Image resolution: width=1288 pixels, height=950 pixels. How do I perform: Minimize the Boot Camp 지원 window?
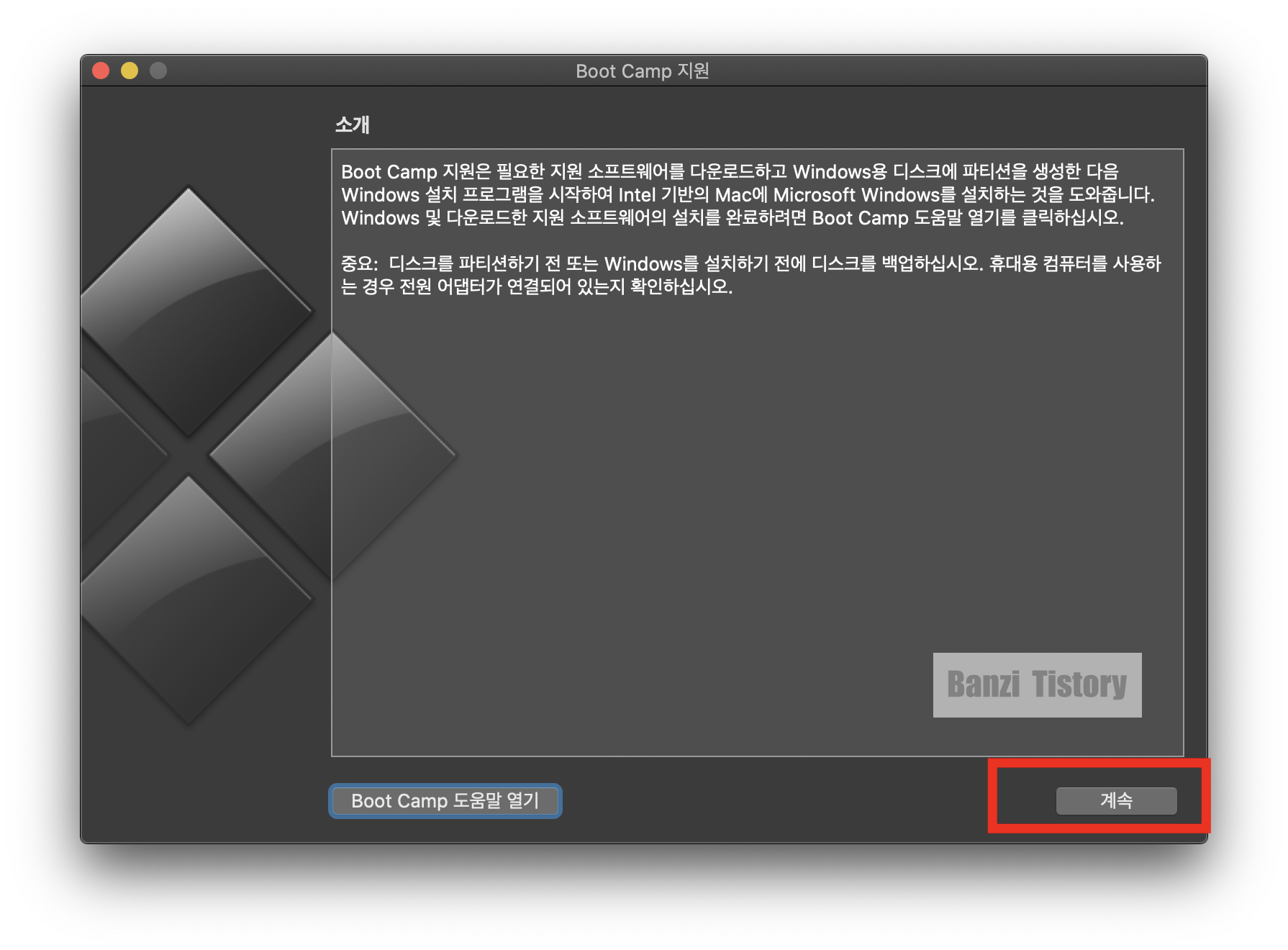coord(130,71)
